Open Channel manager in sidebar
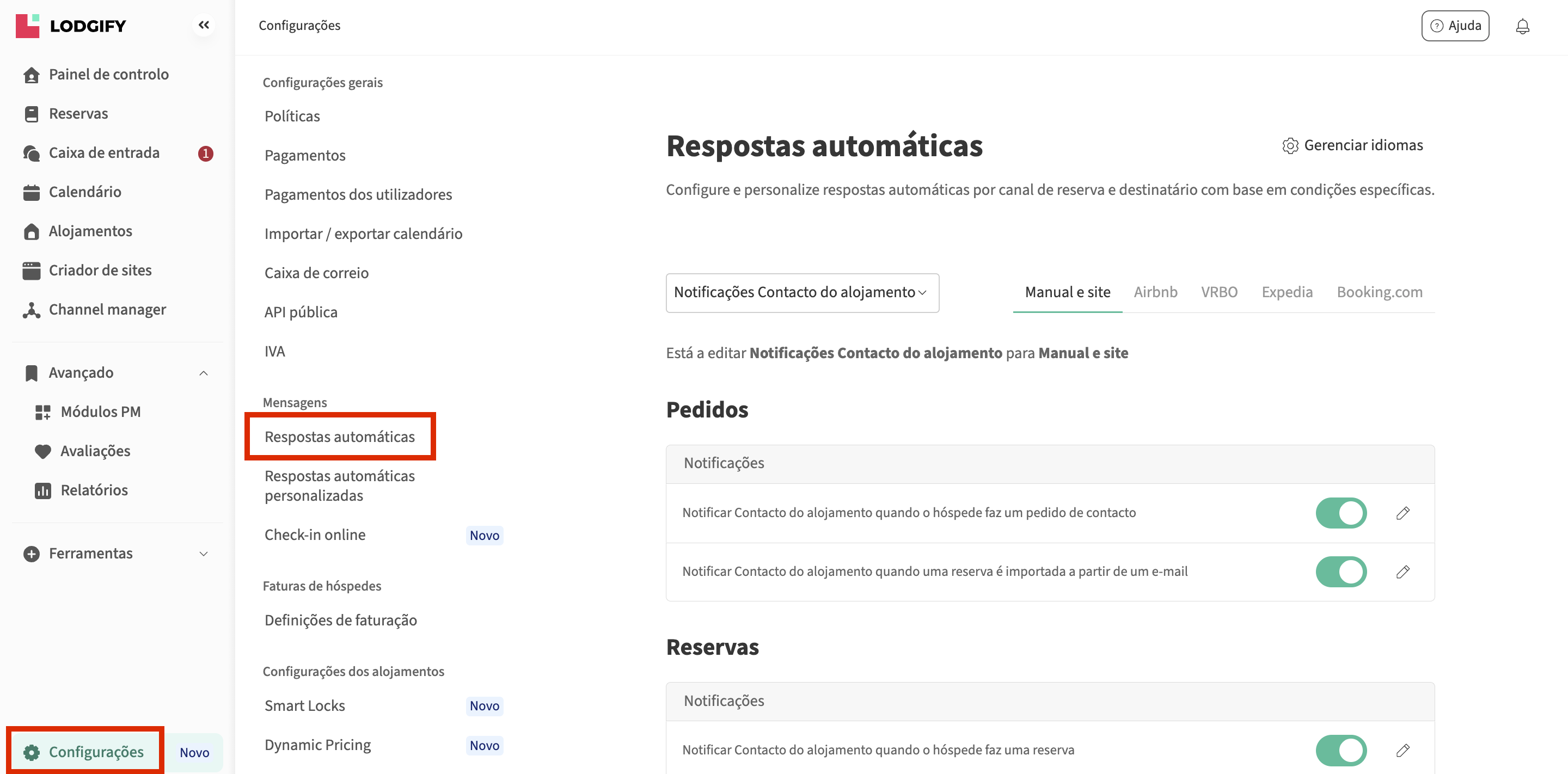Image resolution: width=1568 pixels, height=774 pixels. [107, 309]
